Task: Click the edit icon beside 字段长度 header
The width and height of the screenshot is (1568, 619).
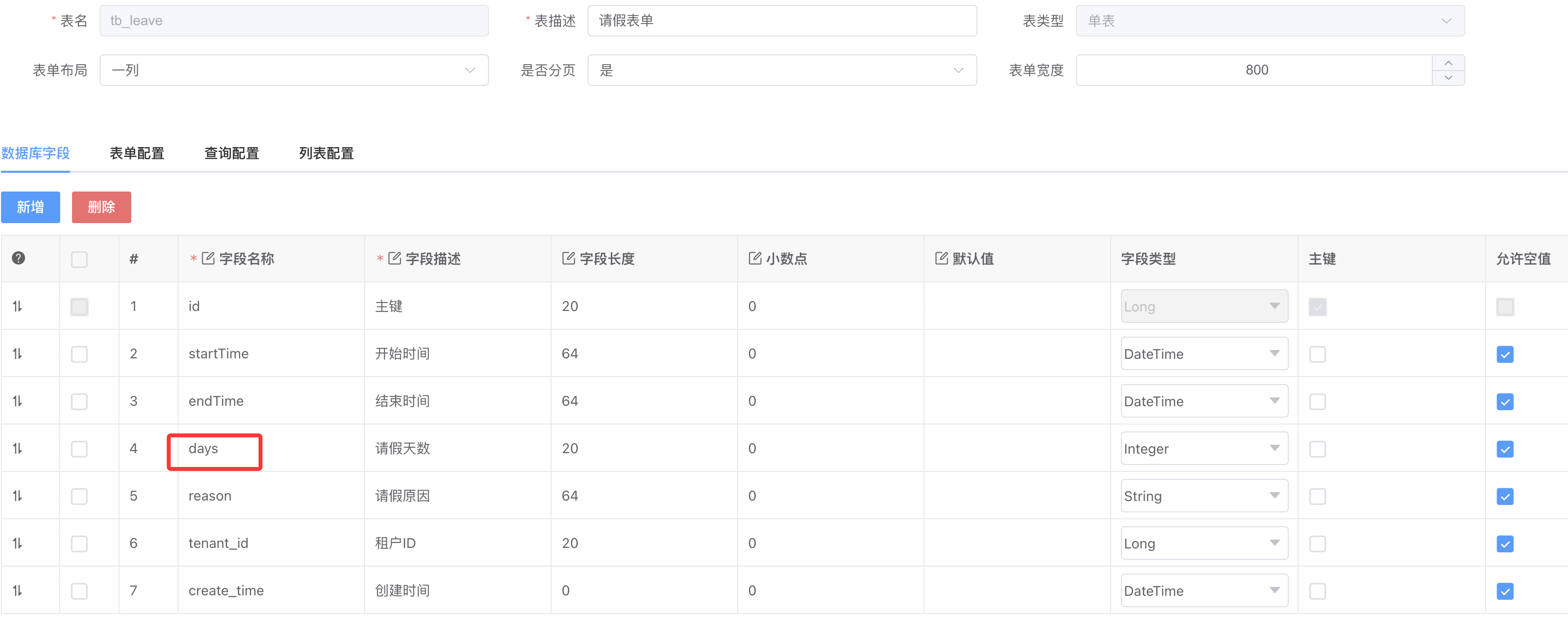Action: [x=568, y=258]
